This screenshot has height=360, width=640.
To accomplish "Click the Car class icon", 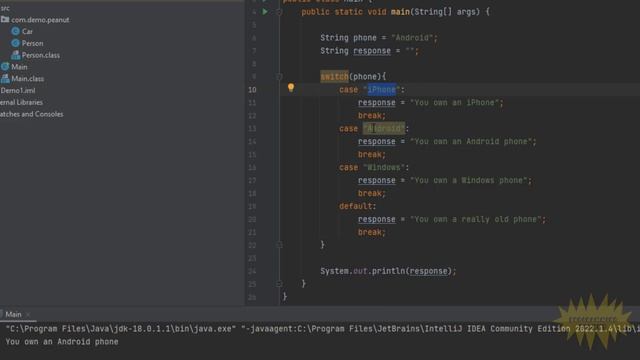I will [x=16, y=31].
